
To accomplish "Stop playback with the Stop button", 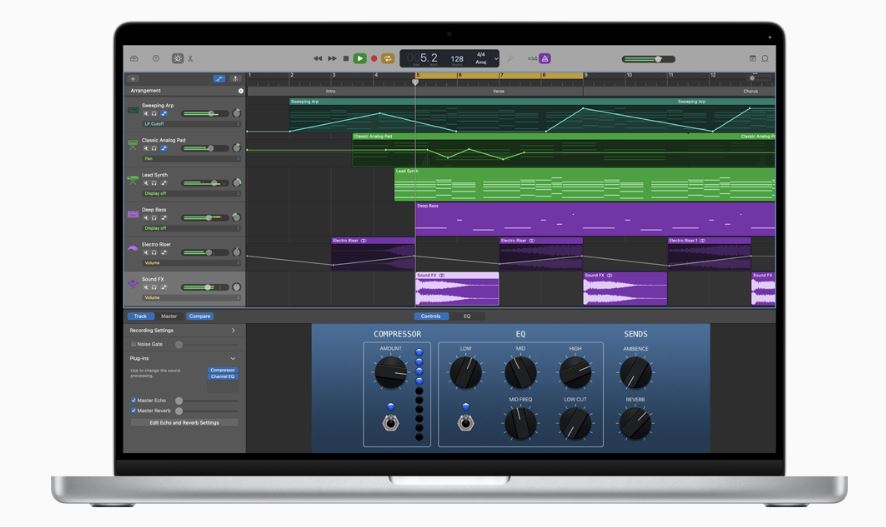I will click(x=346, y=59).
